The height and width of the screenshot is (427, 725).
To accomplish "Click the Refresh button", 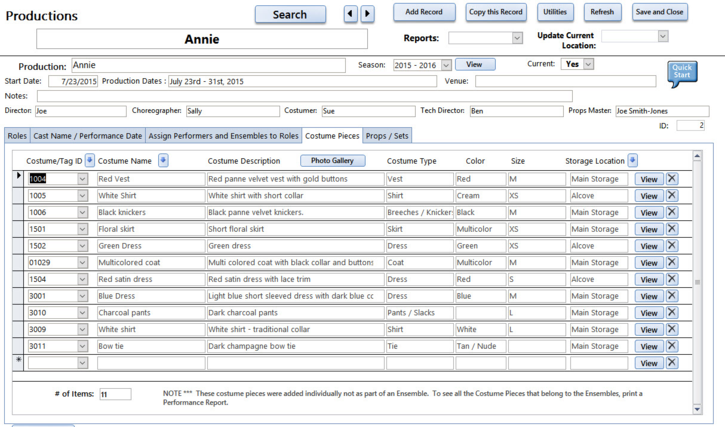I will (602, 12).
